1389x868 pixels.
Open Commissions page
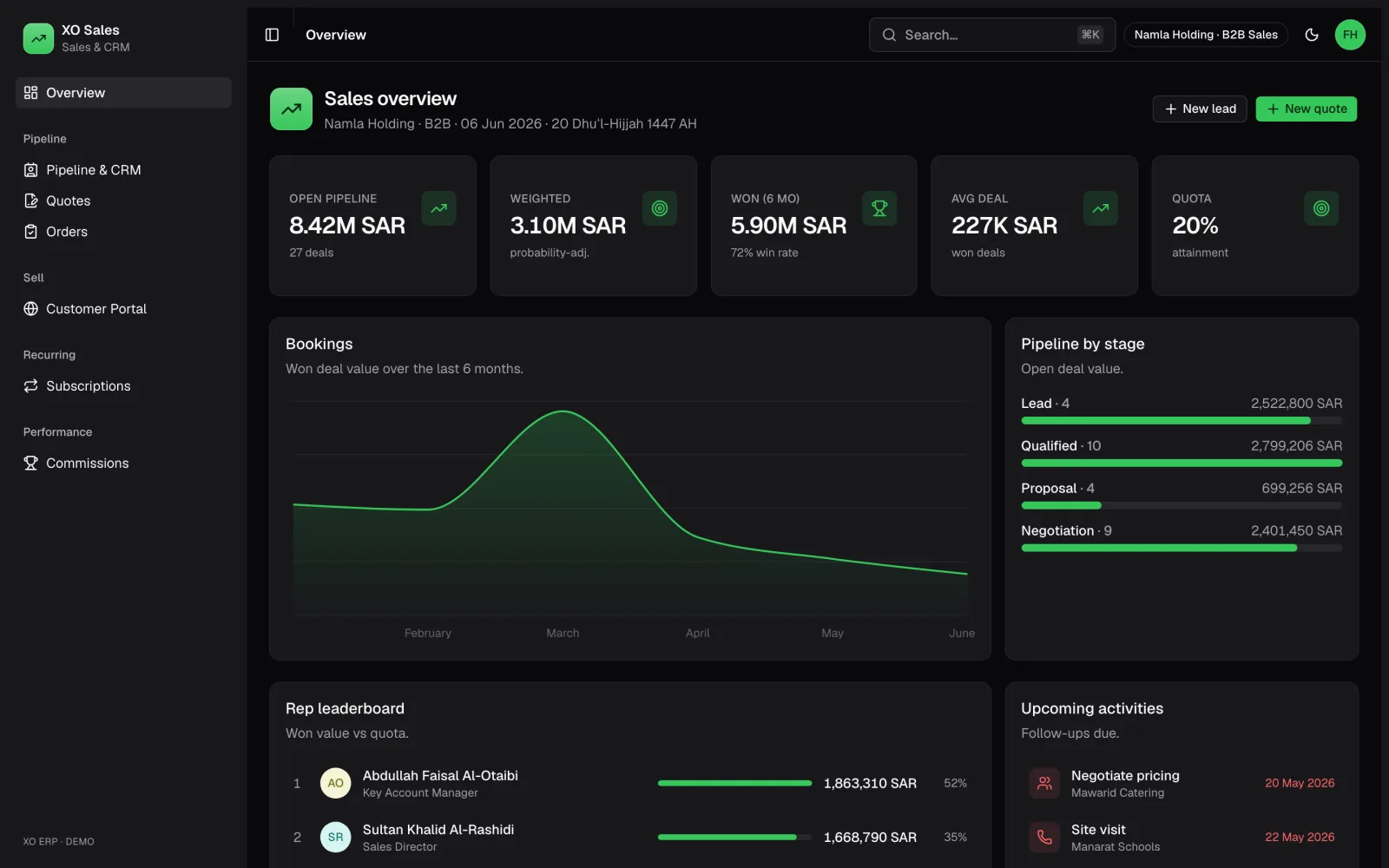pyautogui.click(x=123, y=464)
